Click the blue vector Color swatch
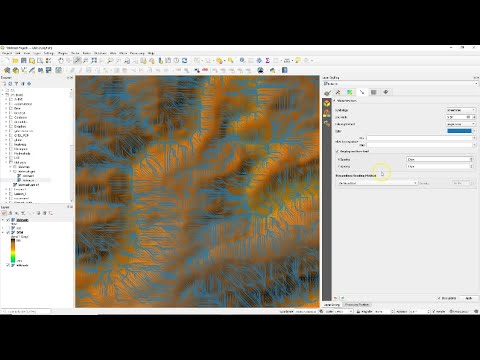 pos(459,131)
